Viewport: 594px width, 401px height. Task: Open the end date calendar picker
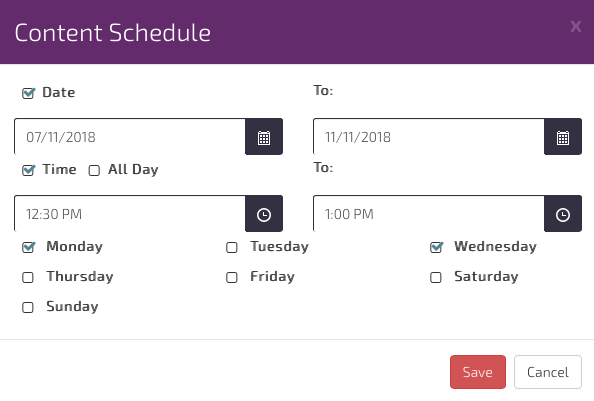(x=563, y=137)
